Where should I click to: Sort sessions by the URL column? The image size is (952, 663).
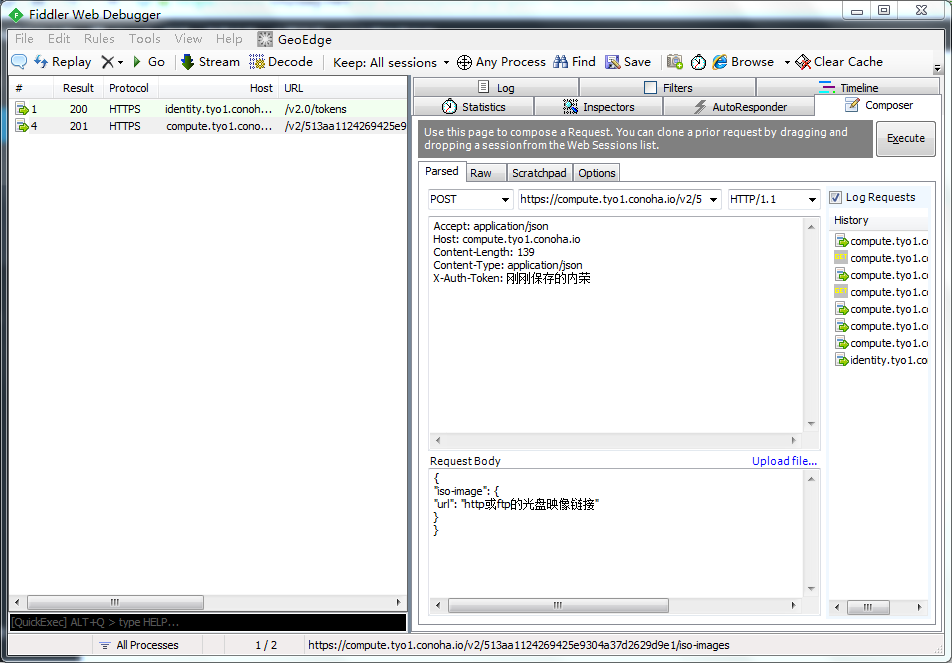(342, 88)
